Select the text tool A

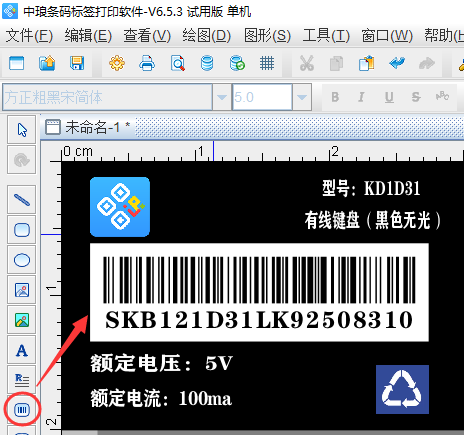22,350
